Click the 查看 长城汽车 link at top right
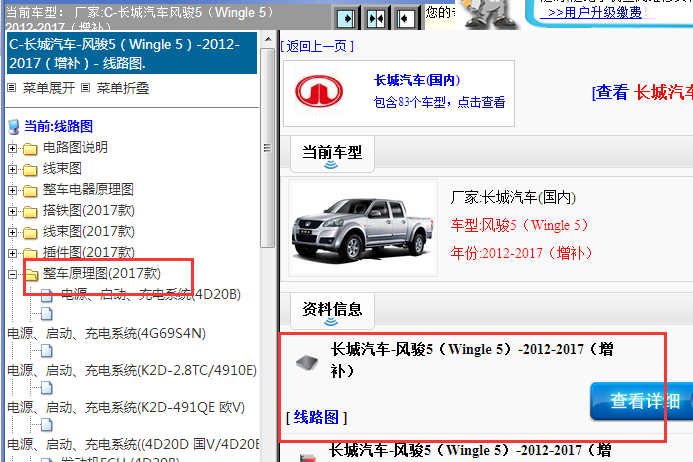The image size is (693, 462). point(643,92)
